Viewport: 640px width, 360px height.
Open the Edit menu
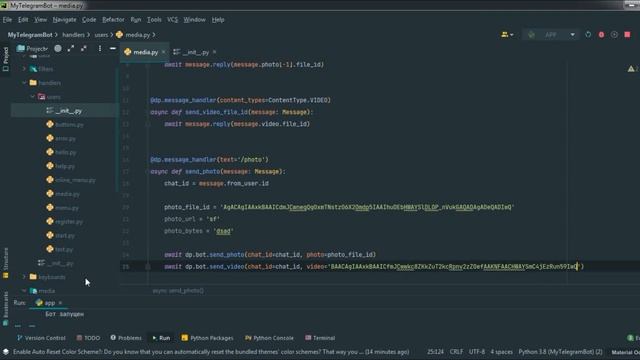[23, 20]
